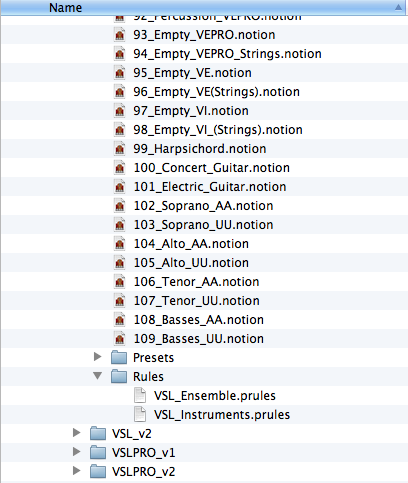Click the 97_Empty_VI.notion file icon
The width and height of the screenshot is (408, 483).
coord(120,111)
